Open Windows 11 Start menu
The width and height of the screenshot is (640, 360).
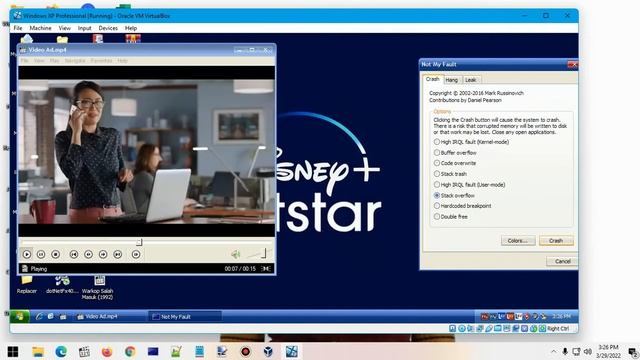tap(13, 351)
